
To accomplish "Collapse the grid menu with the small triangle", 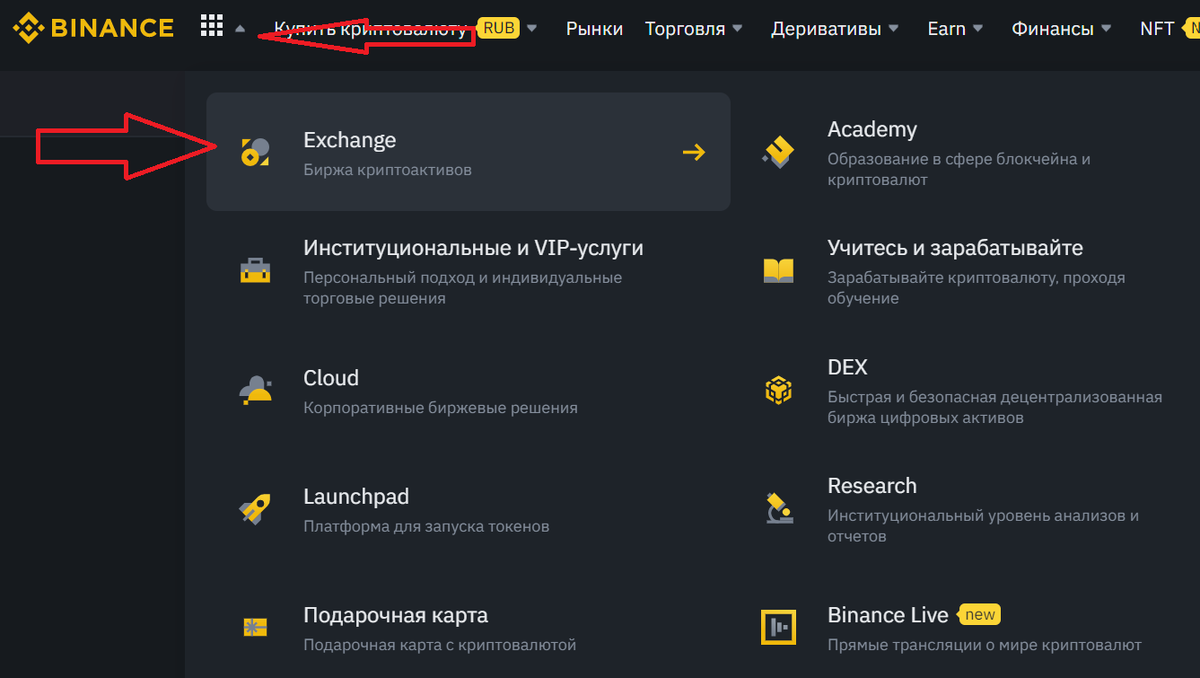I will click(240, 29).
